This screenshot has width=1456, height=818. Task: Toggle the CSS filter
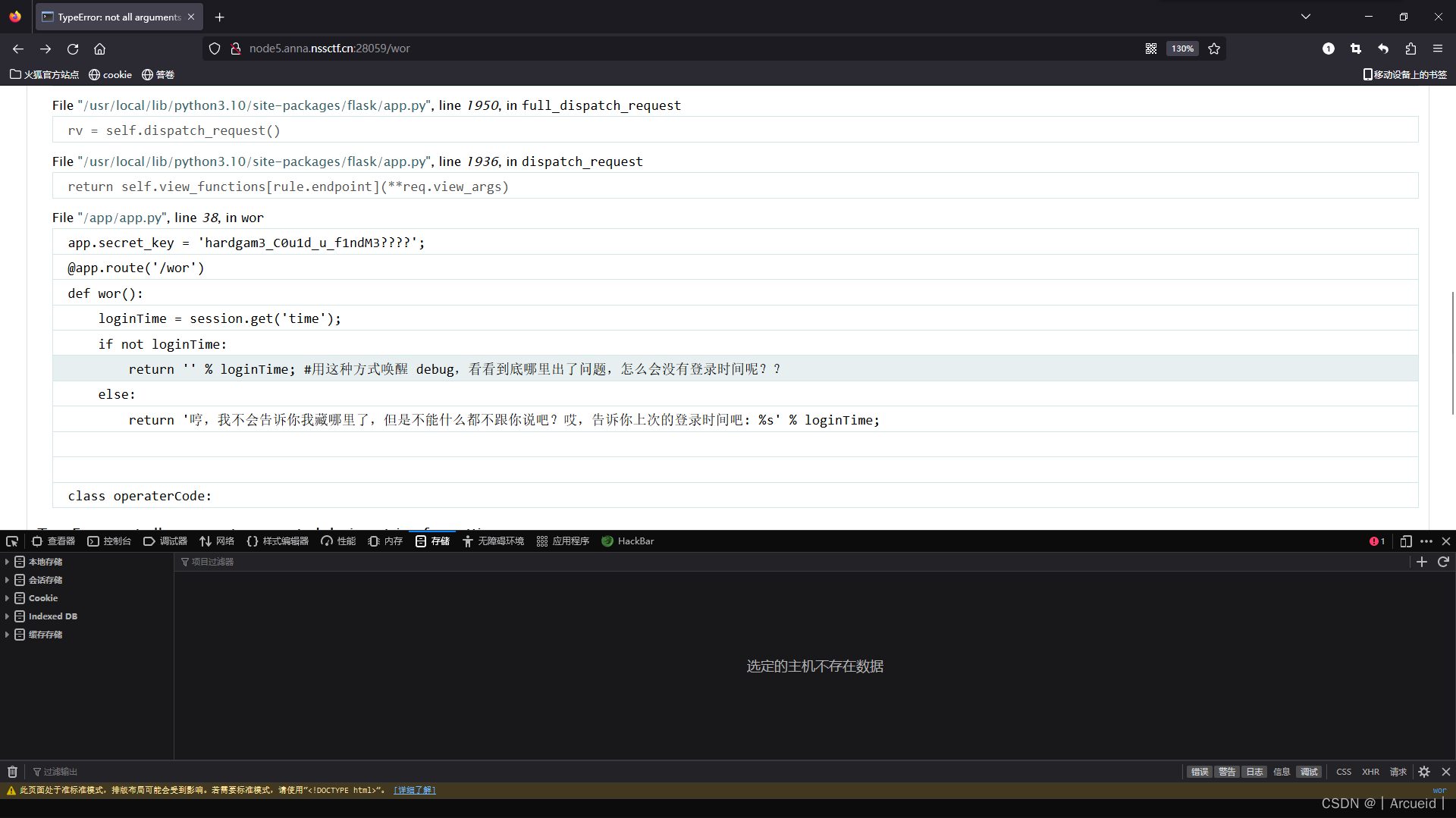click(x=1344, y=772)
